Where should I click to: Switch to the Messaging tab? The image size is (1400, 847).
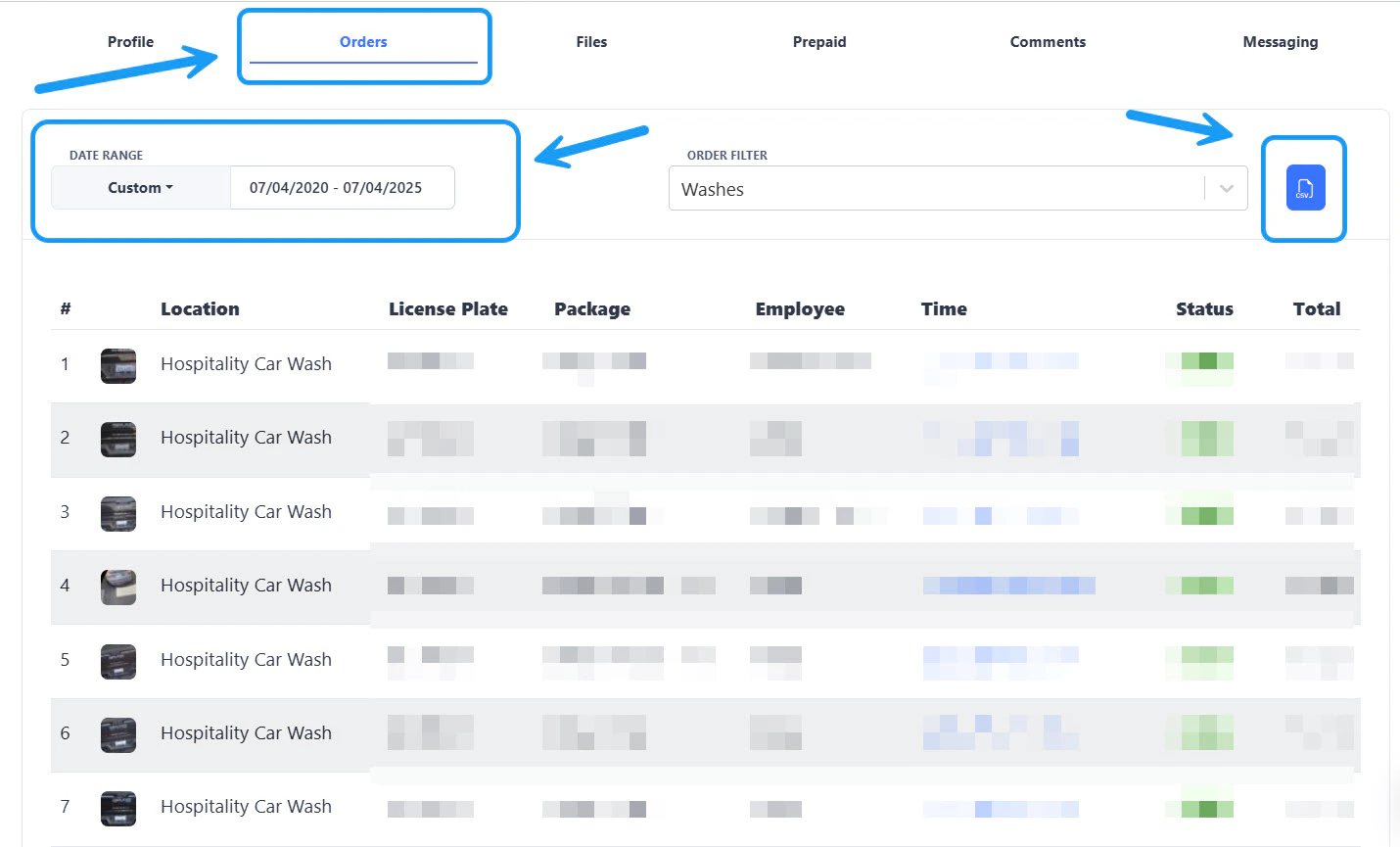[x=1280, y=42]
